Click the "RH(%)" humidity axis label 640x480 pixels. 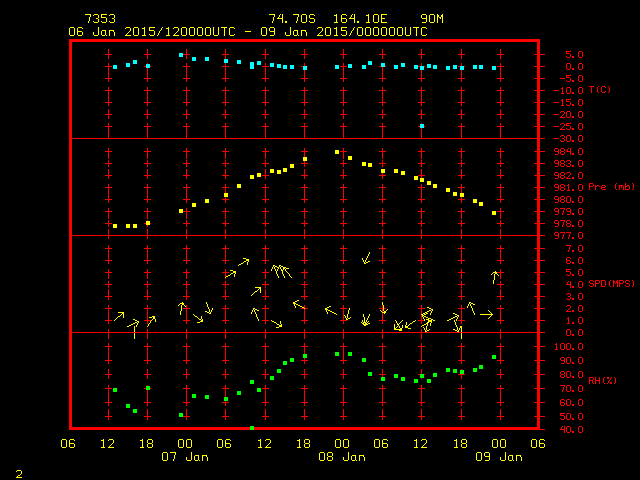tap(602, 380)
